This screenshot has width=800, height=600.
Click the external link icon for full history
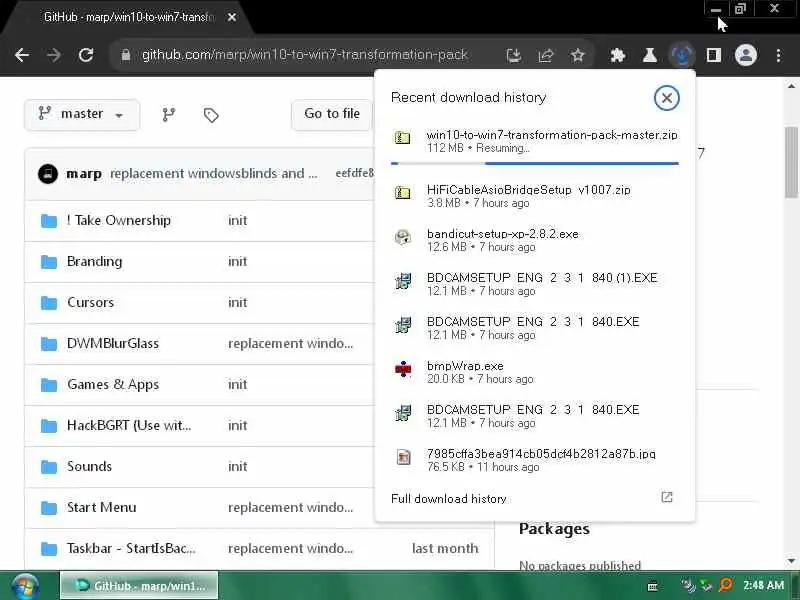[x=666, y=497]
